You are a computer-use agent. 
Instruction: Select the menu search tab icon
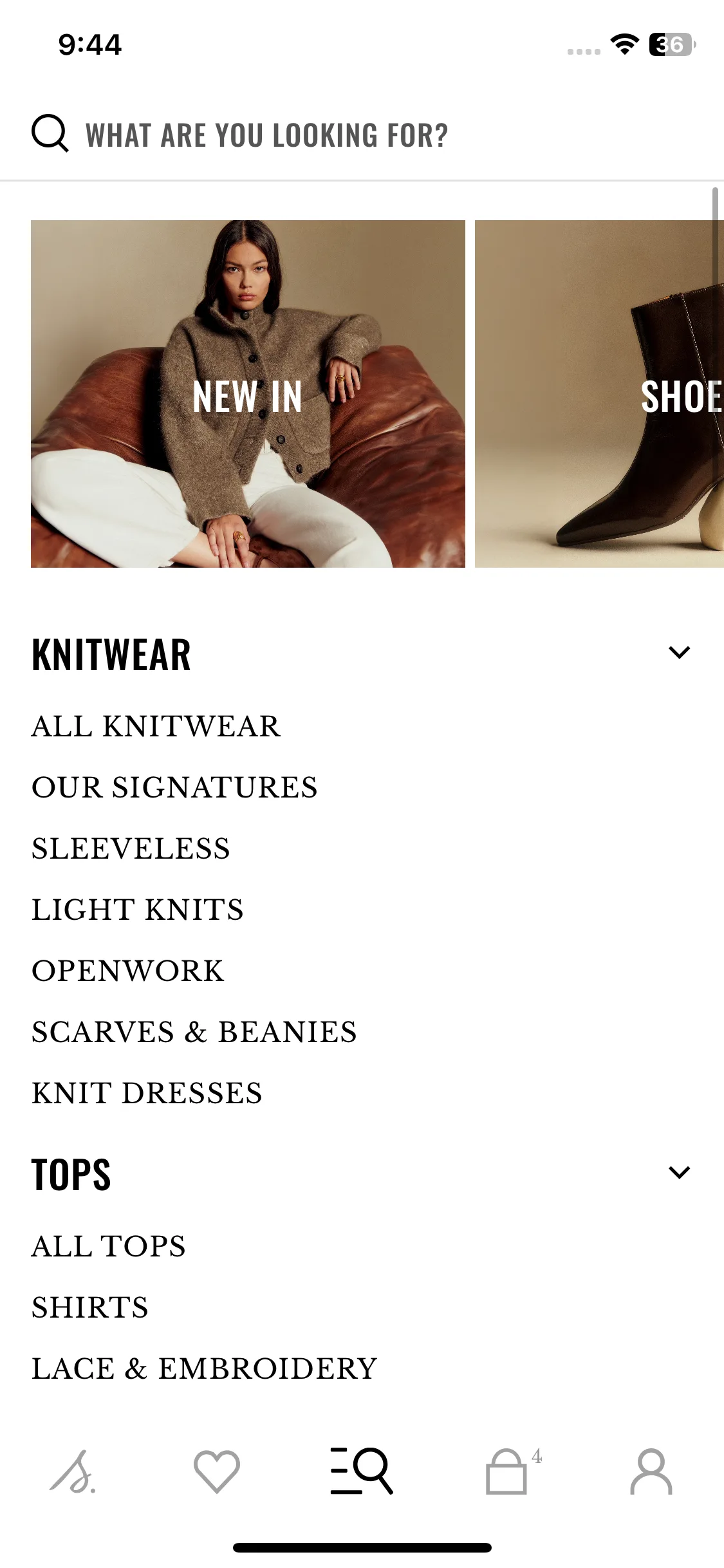click(x=362, y=1471)
